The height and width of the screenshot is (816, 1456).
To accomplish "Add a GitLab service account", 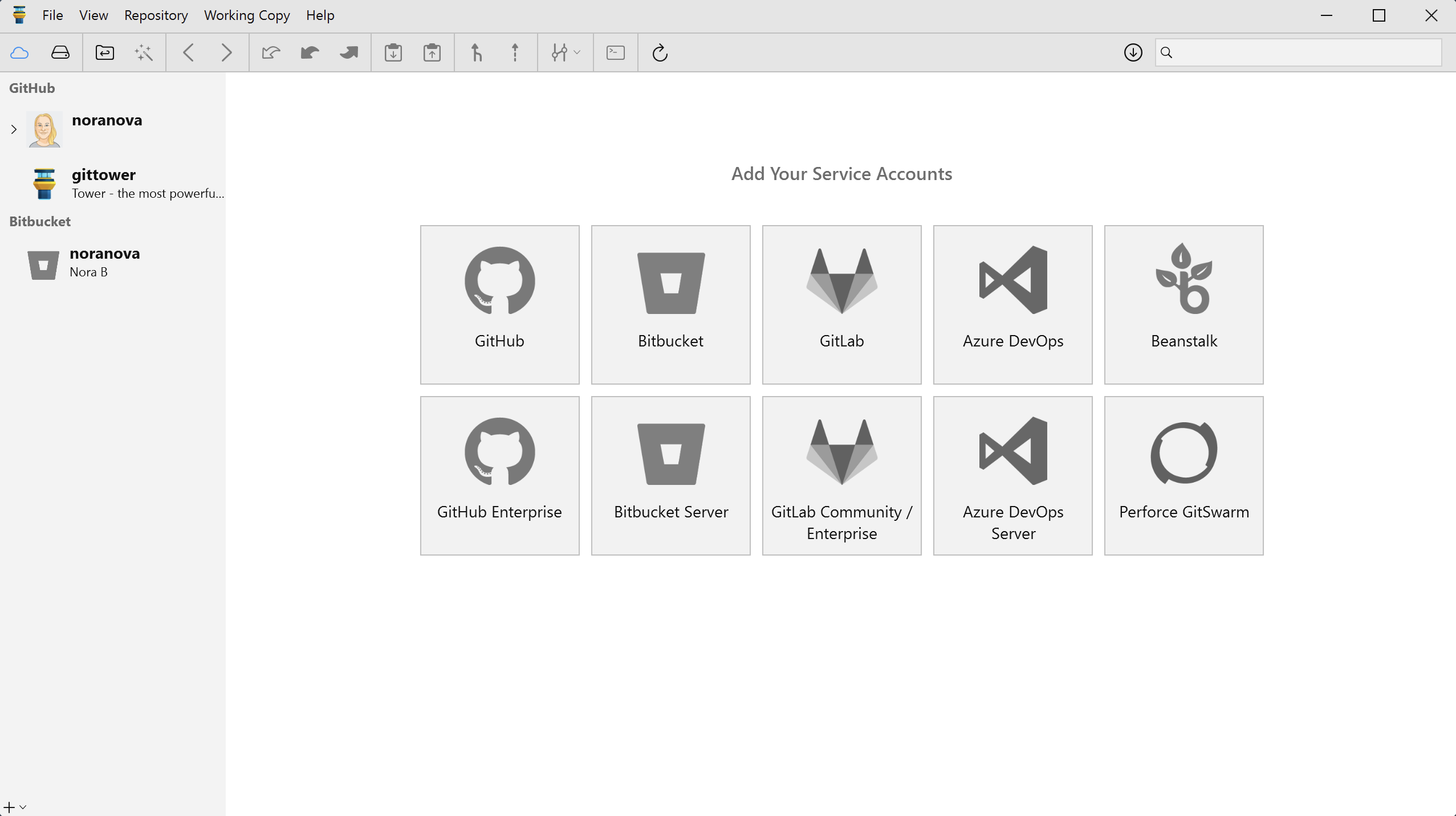I will tap(841, 304).
